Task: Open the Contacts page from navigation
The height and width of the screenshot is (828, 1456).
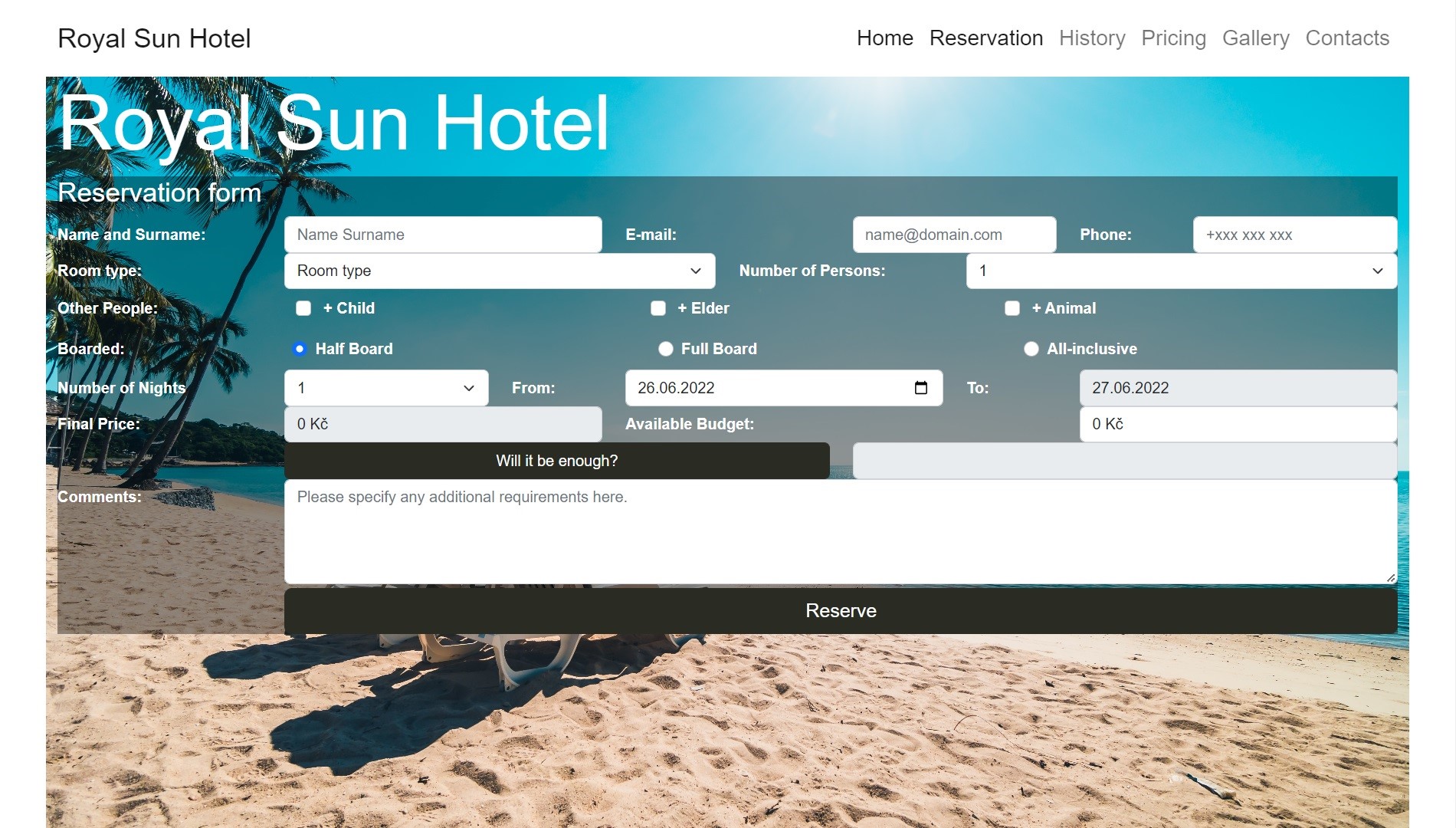Action: click(1347, 38)
